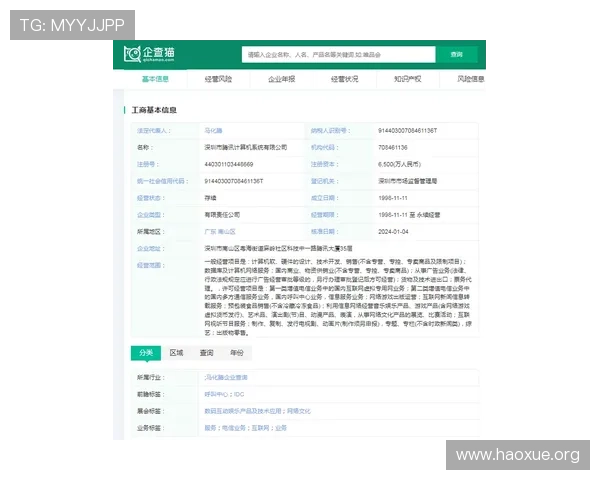The image size is (600, 480).
Task: Select registration number 440301103448669
Action: (x=228, y=164)
